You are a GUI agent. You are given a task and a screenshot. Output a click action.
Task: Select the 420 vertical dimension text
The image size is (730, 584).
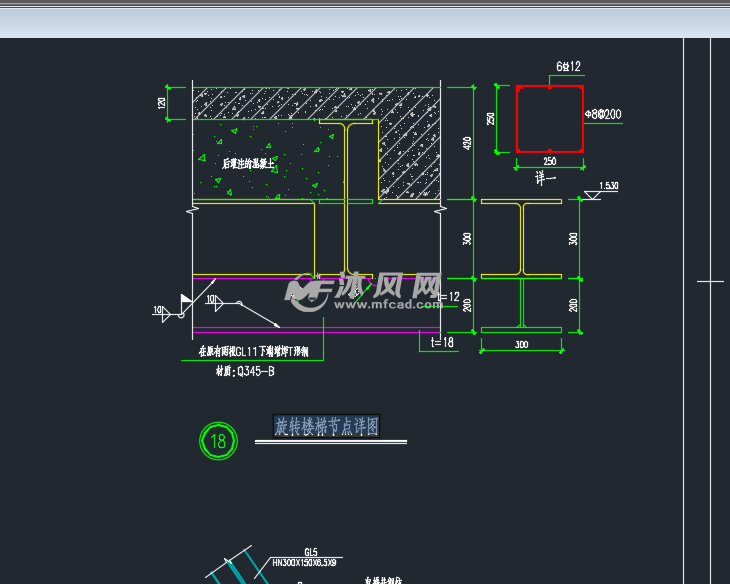(x=467, y=143)
